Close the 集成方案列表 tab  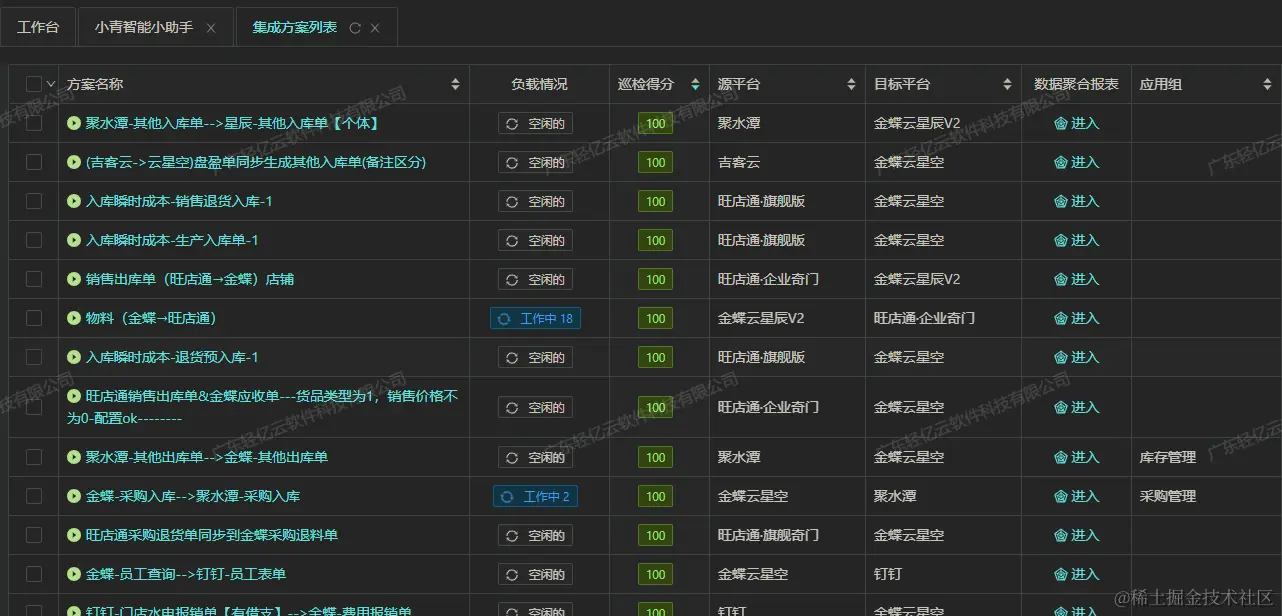(375, 28)
